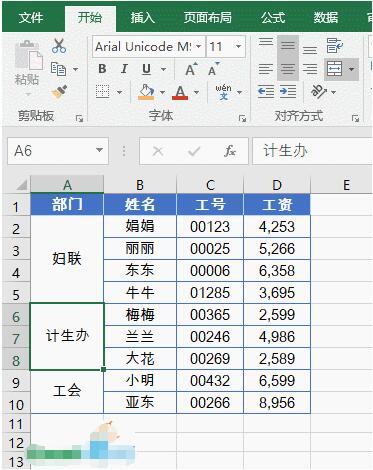The height and width of the screenshot is (470, 373).
Task: Switch to the 插入 tab
Action: coord(143,17)
